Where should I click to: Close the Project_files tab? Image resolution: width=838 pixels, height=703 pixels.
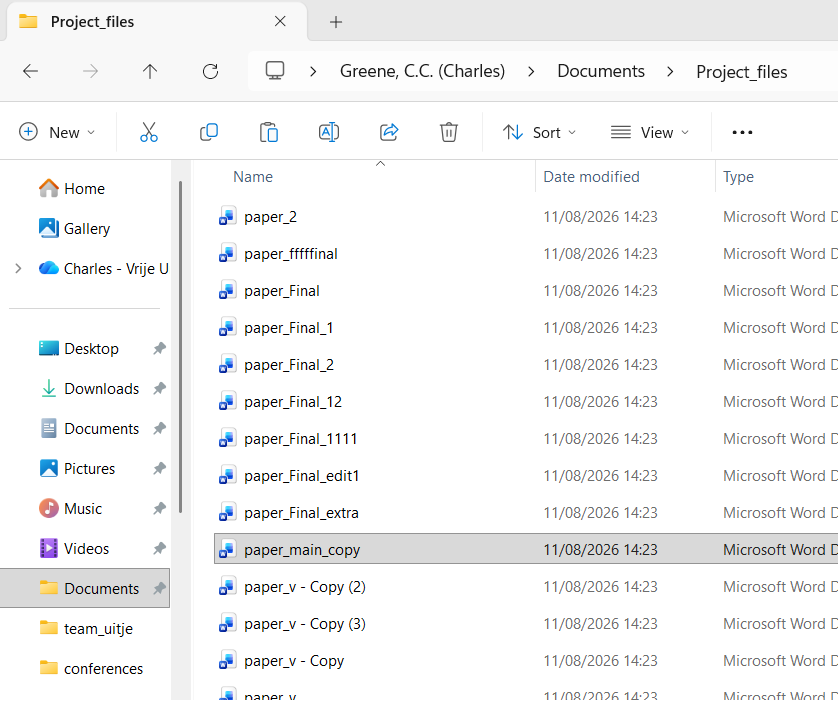point(280,21)
